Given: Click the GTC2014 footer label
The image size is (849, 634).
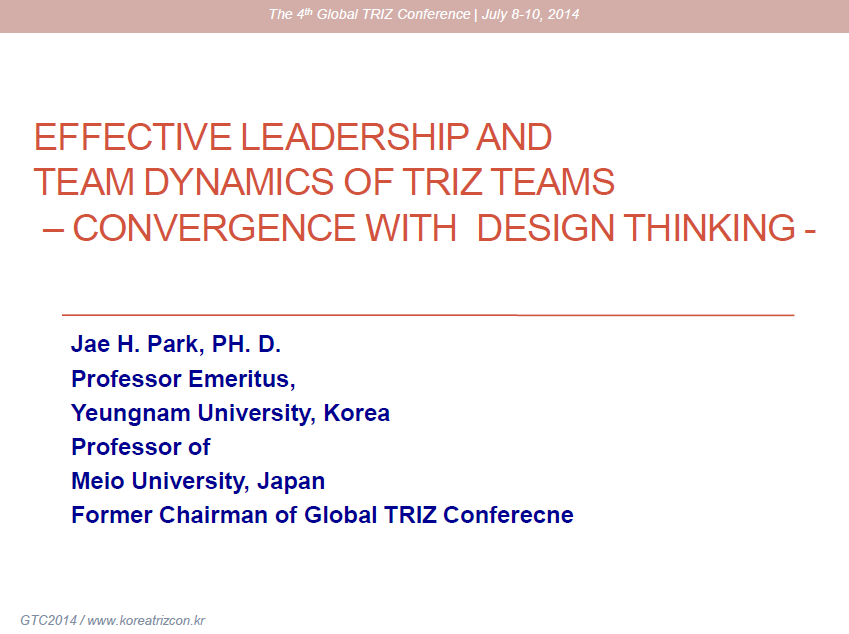Looking at the screenshot, I should point(48,620).
